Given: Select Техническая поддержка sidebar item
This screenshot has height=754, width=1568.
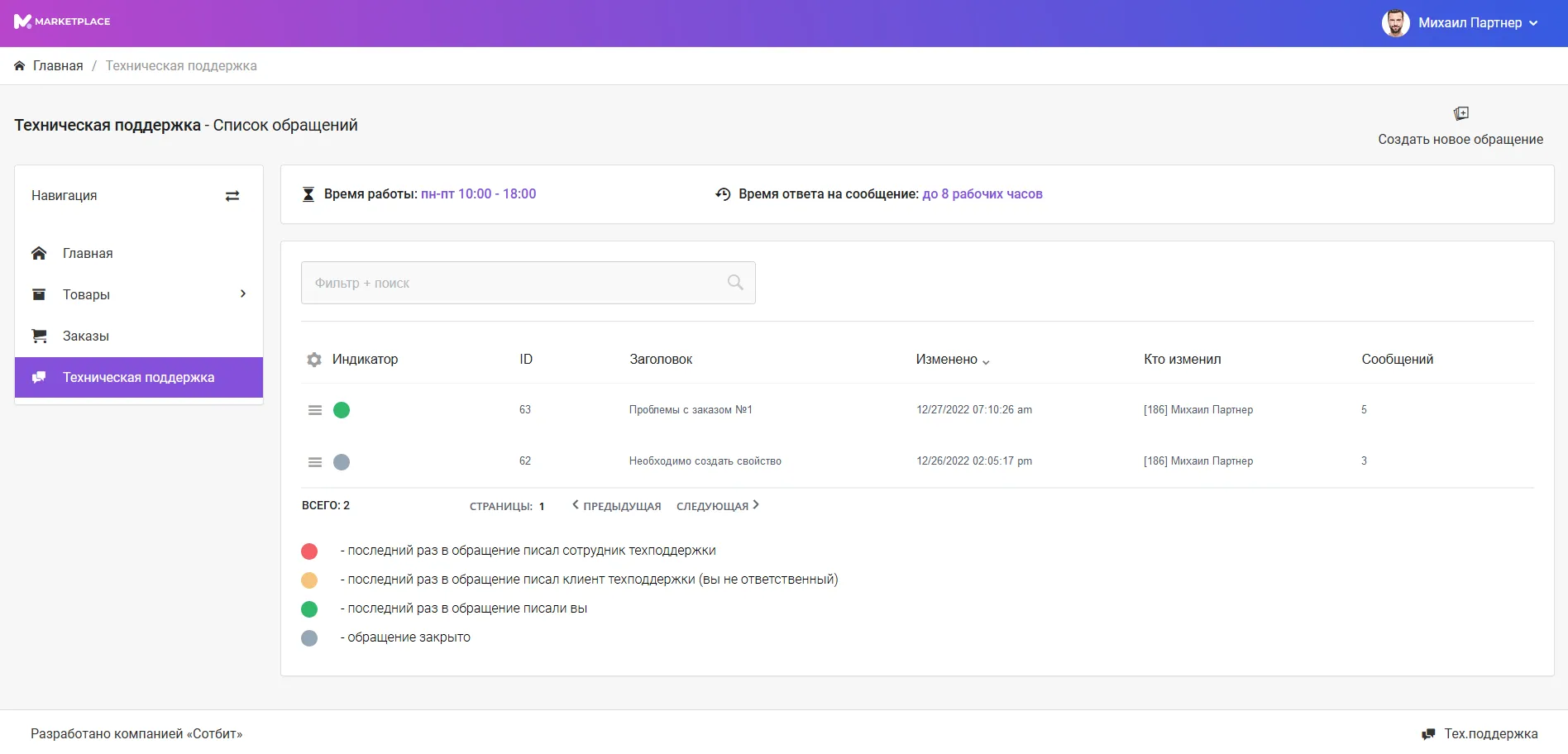Looking at the screenshot, I should pos(138,378).
